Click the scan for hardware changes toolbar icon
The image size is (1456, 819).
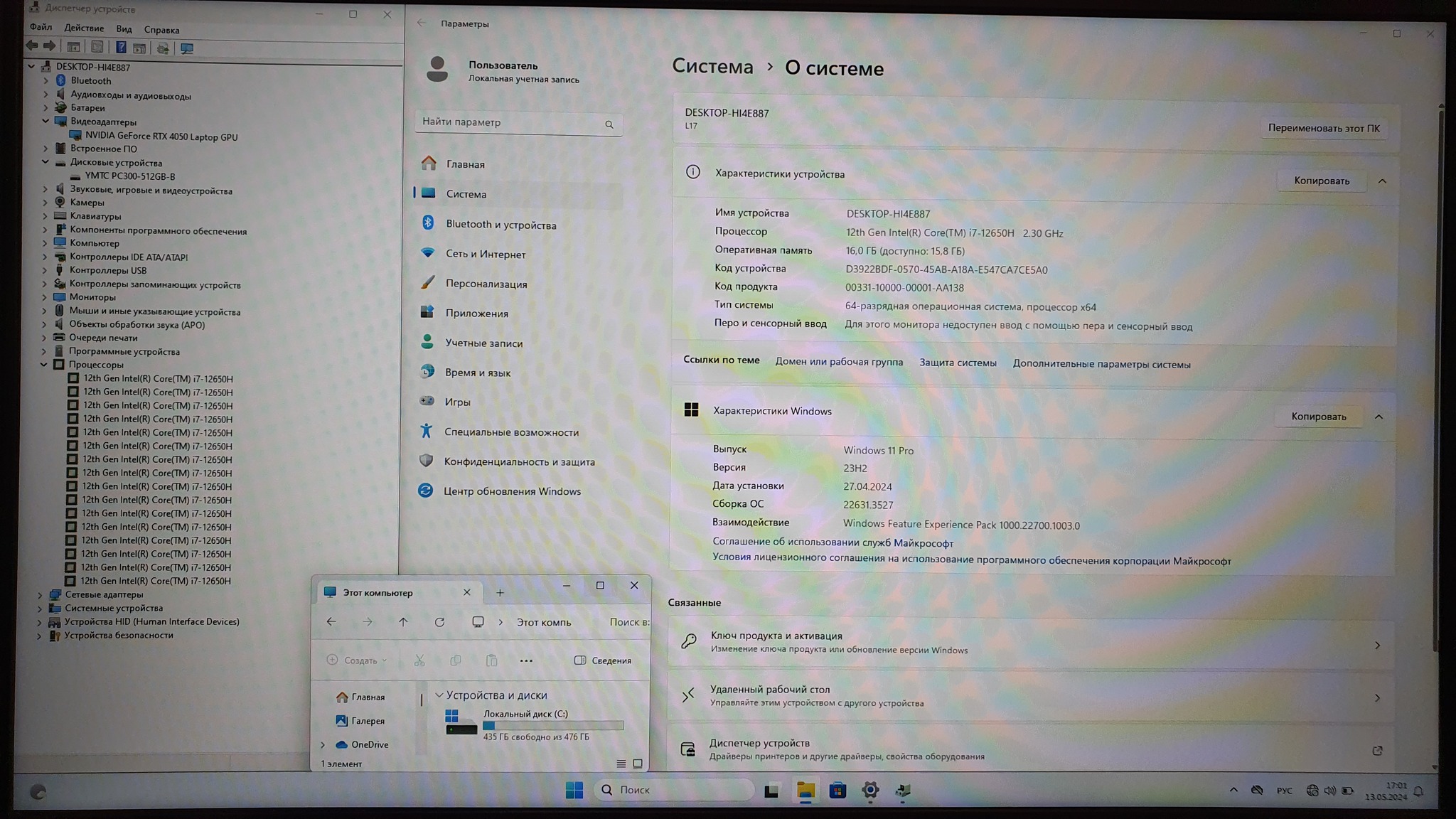click(187, 48)
